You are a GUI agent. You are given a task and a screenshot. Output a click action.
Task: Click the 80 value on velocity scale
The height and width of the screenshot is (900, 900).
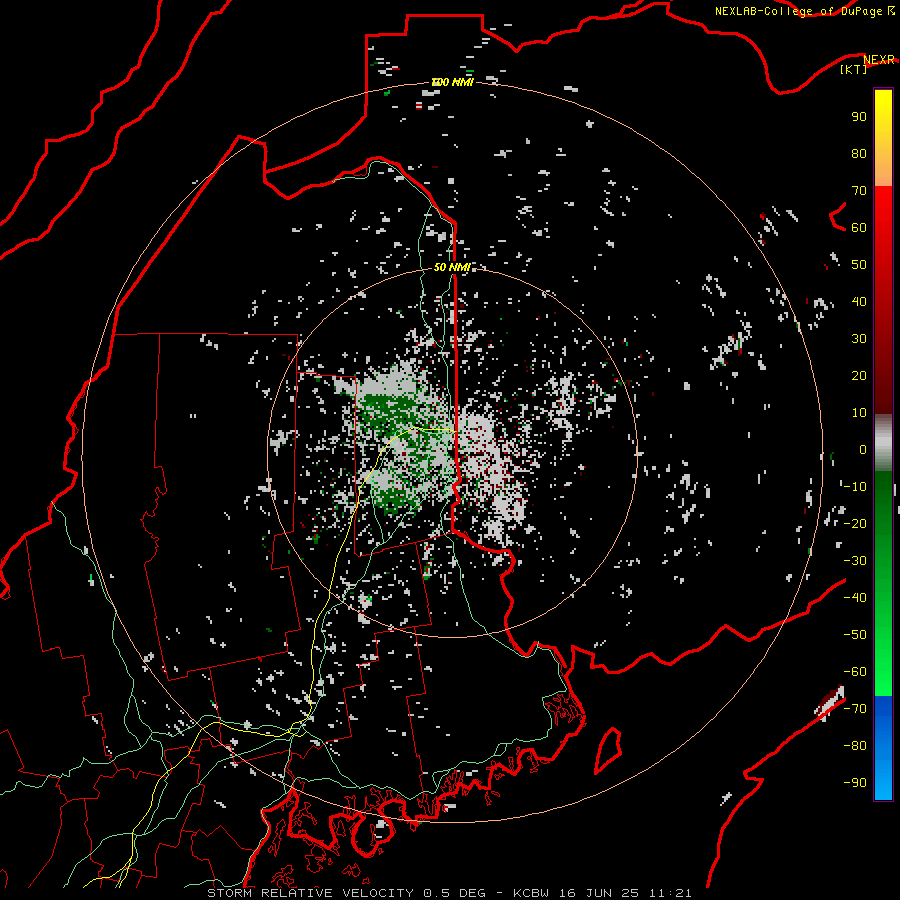click(859, 153)
